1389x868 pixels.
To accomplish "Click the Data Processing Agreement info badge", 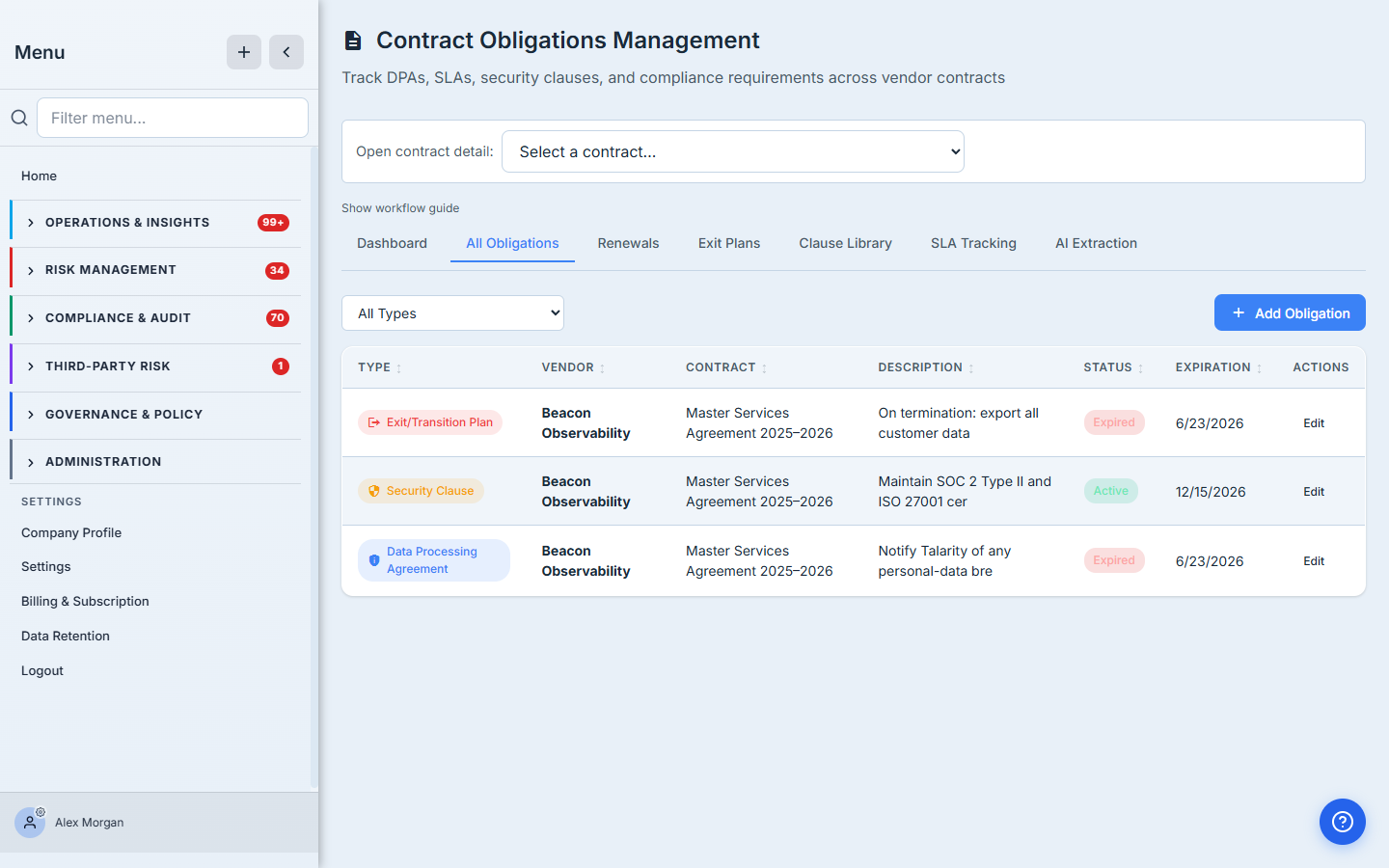I will click(x=434, y=560).
